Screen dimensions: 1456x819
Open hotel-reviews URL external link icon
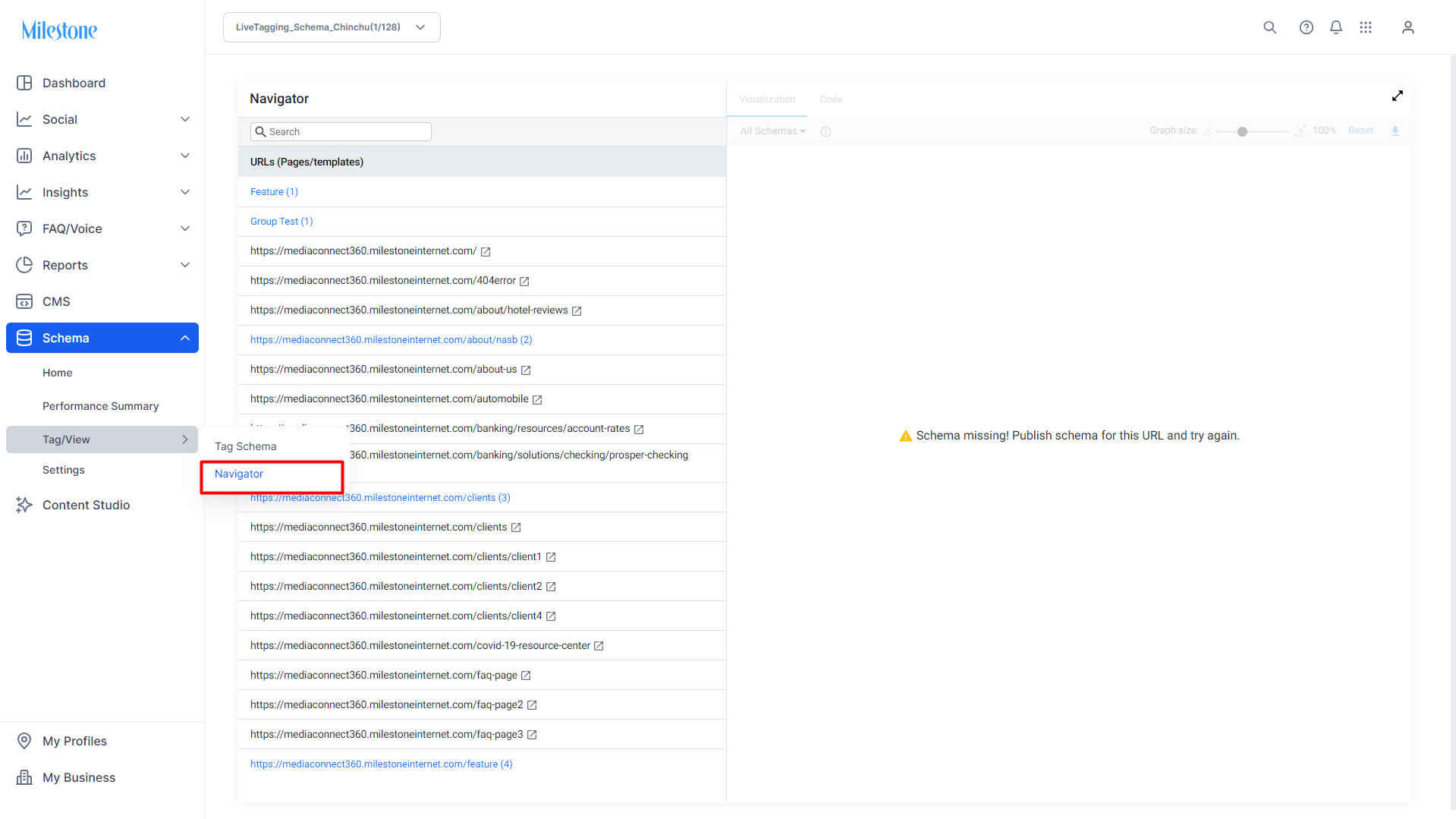point(577,311)
